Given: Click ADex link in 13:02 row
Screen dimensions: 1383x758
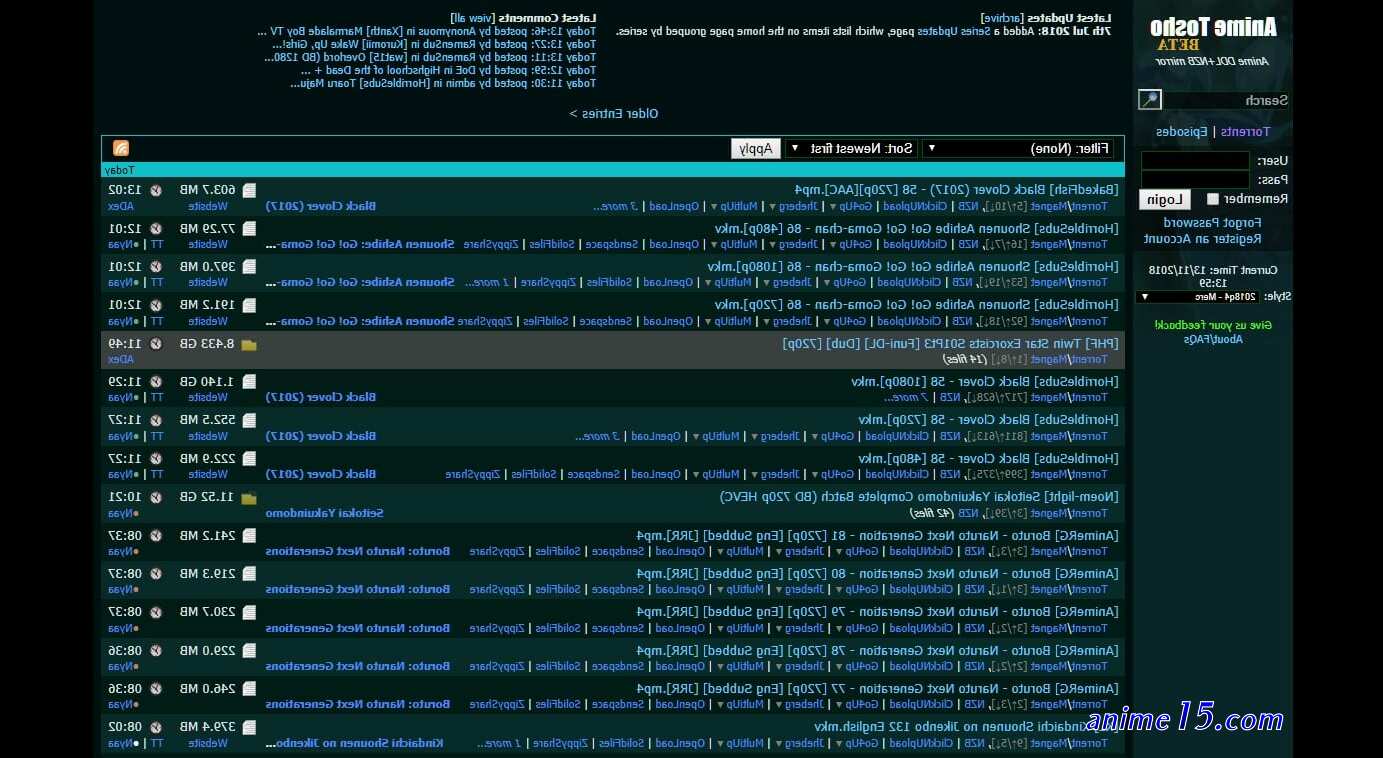Looking at the screenshot, I should (120, 206).
